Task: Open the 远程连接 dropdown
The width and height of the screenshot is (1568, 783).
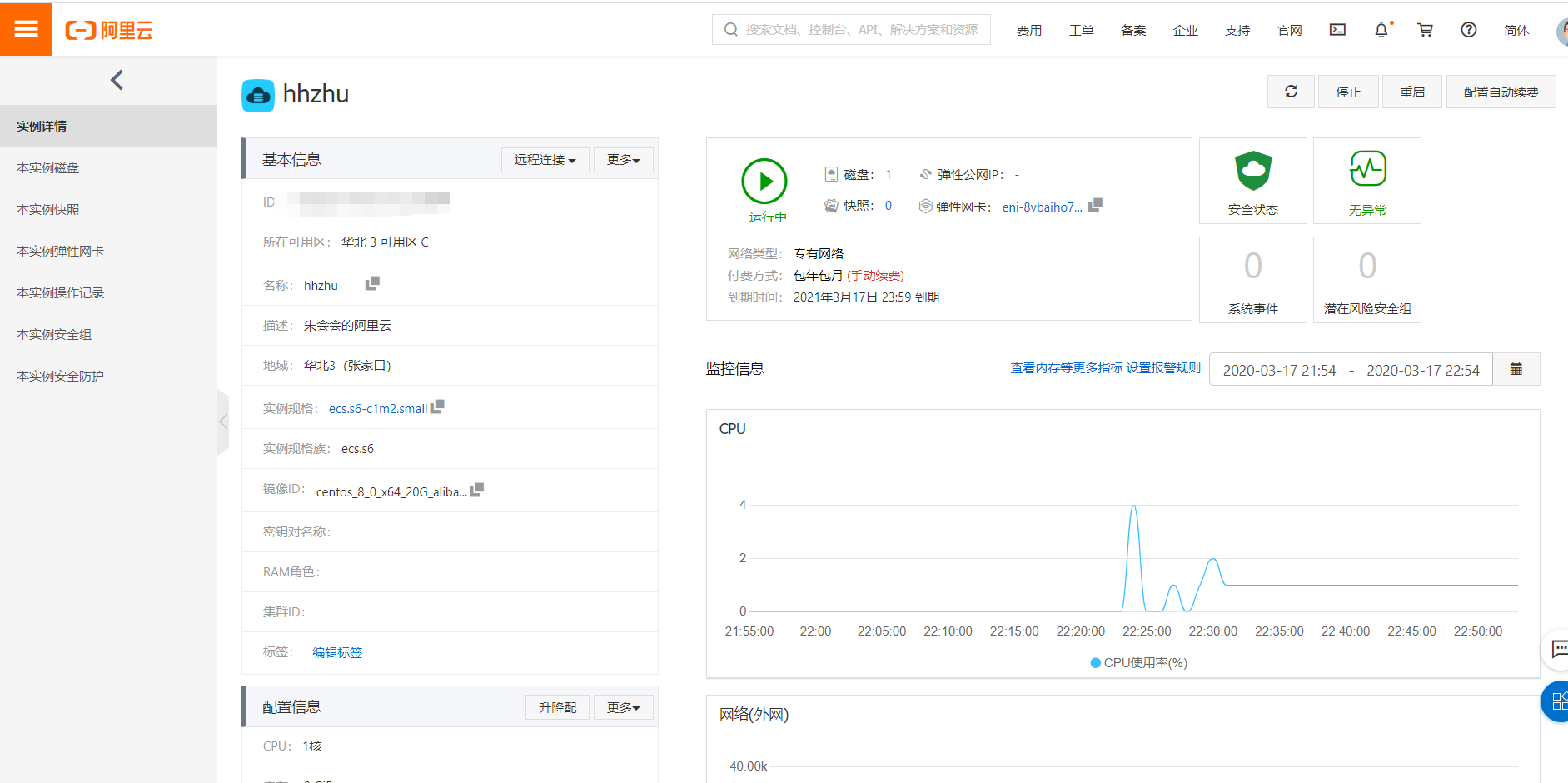Action: pos(545,160)
